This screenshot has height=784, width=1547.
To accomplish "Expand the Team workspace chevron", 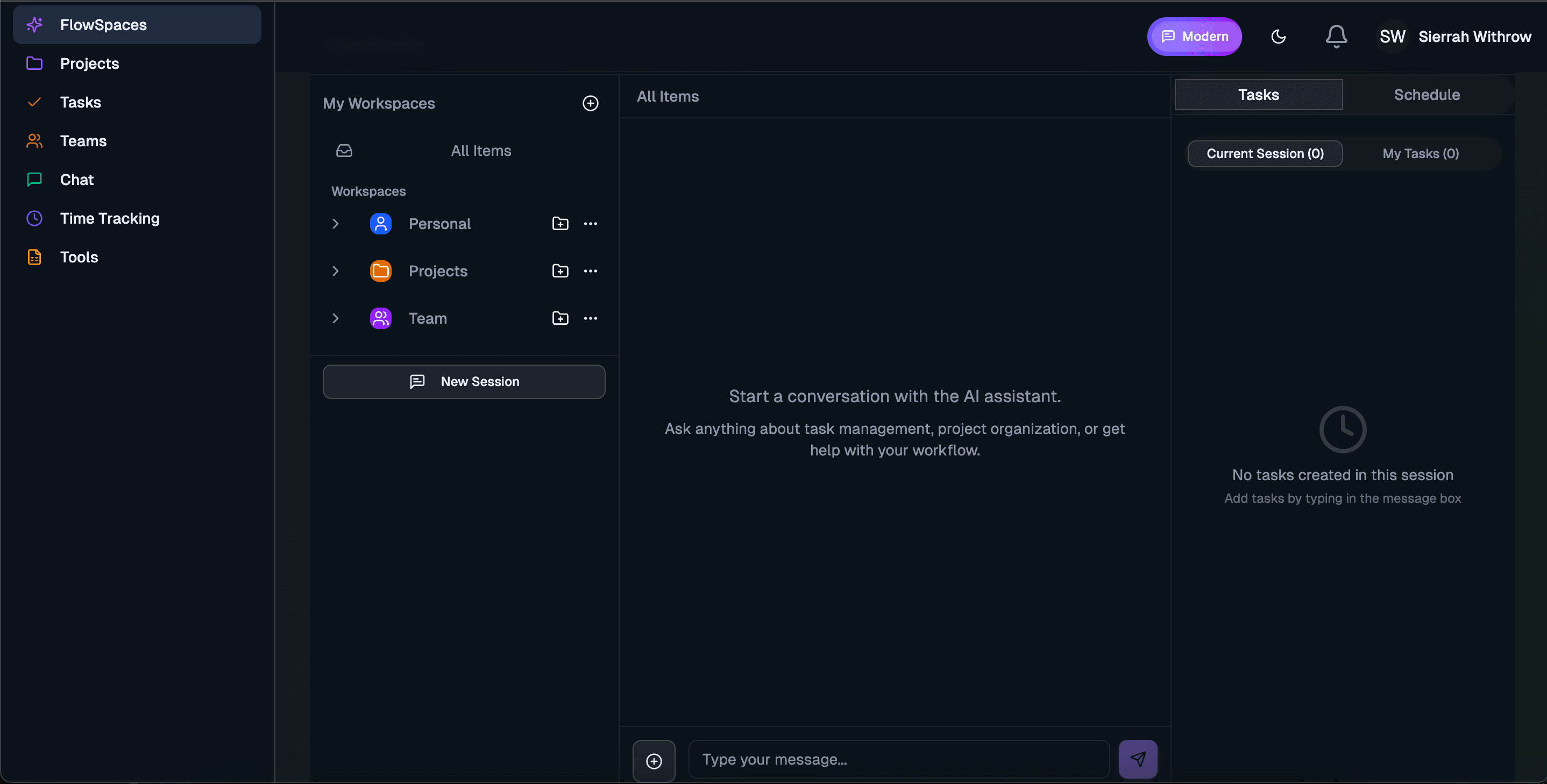I will coord(335,318).
